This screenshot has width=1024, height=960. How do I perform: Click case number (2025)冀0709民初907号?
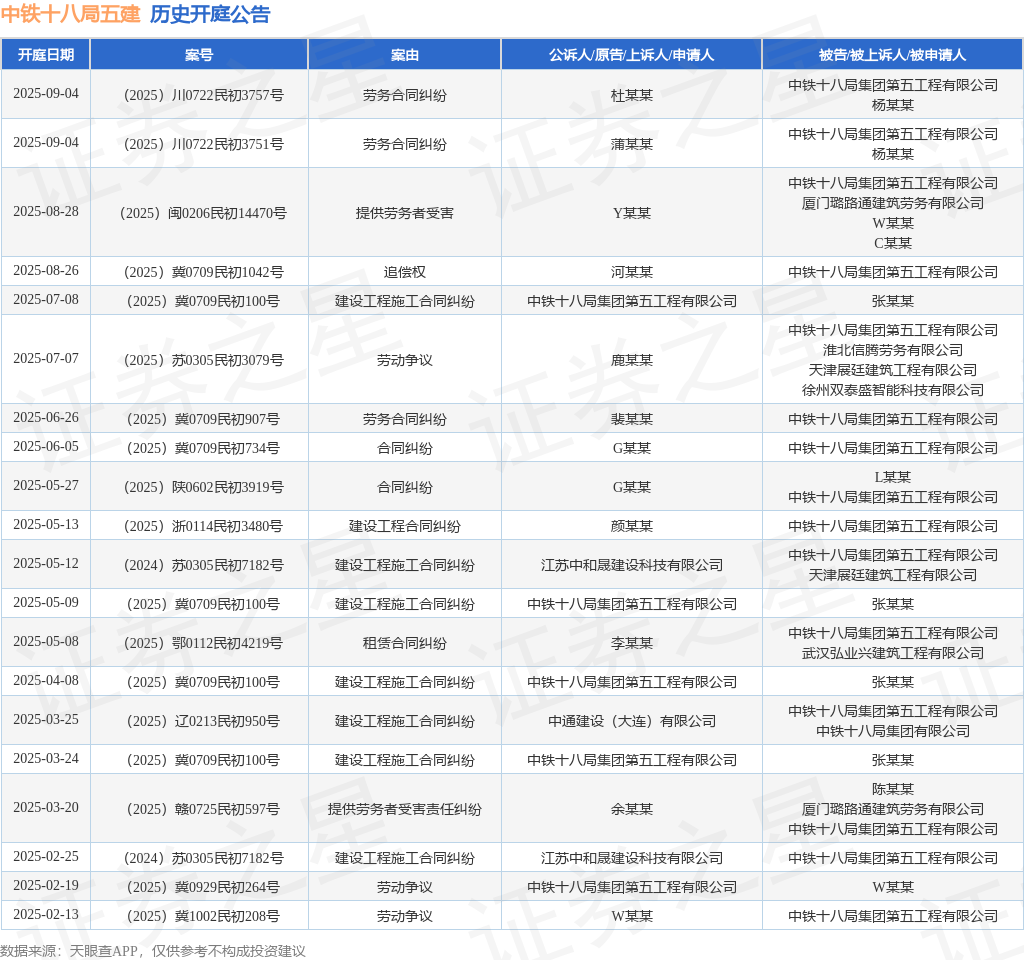tap(203, 419)
